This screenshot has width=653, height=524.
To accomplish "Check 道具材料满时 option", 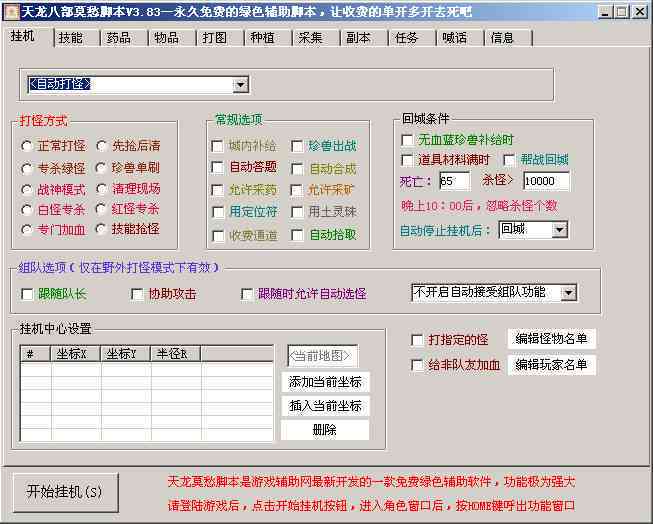I will (407, 160).
